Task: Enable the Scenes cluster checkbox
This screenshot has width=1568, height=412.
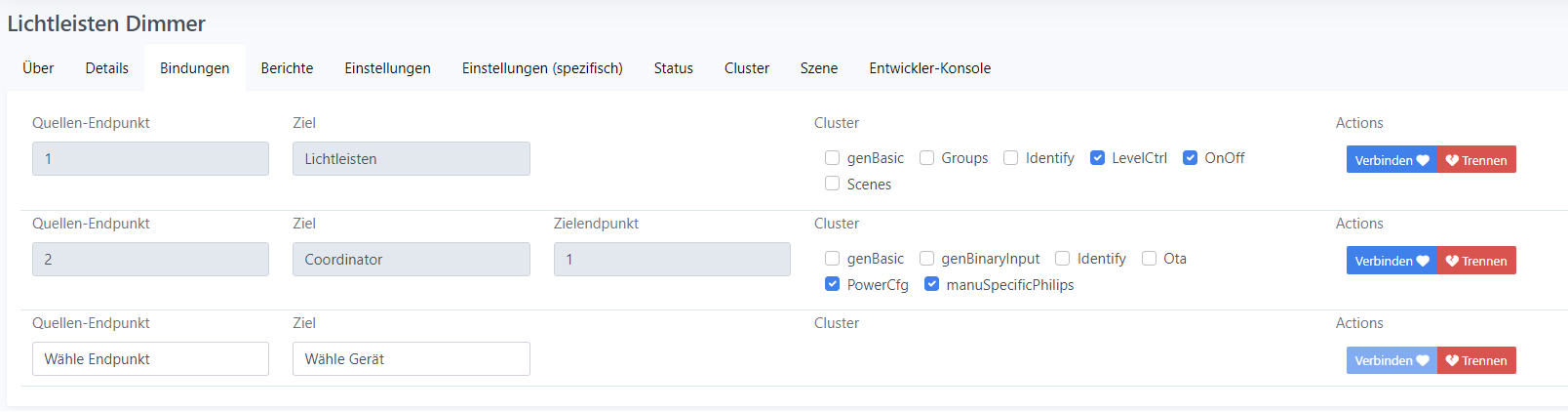Action: [x=833, y=184]
